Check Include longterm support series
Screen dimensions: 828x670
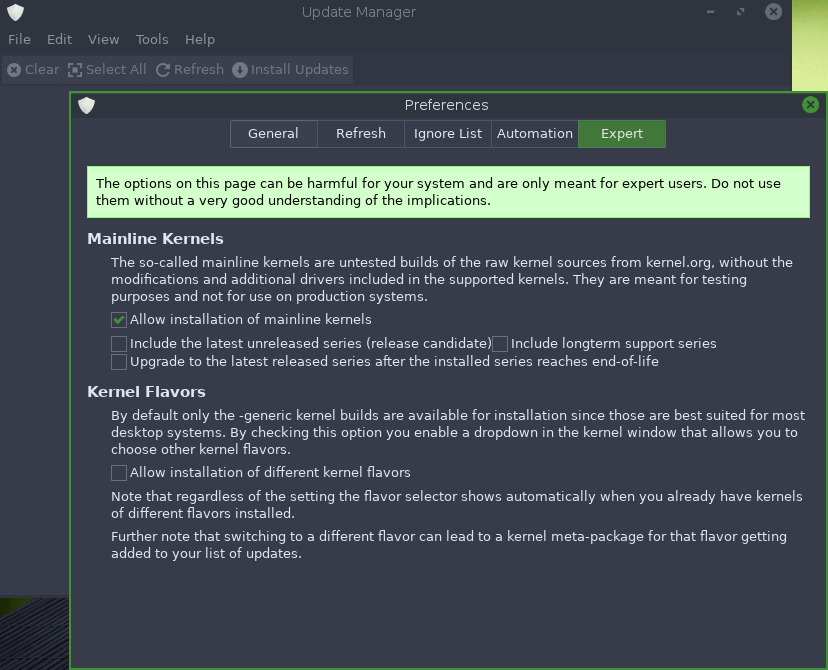[500, 344]
